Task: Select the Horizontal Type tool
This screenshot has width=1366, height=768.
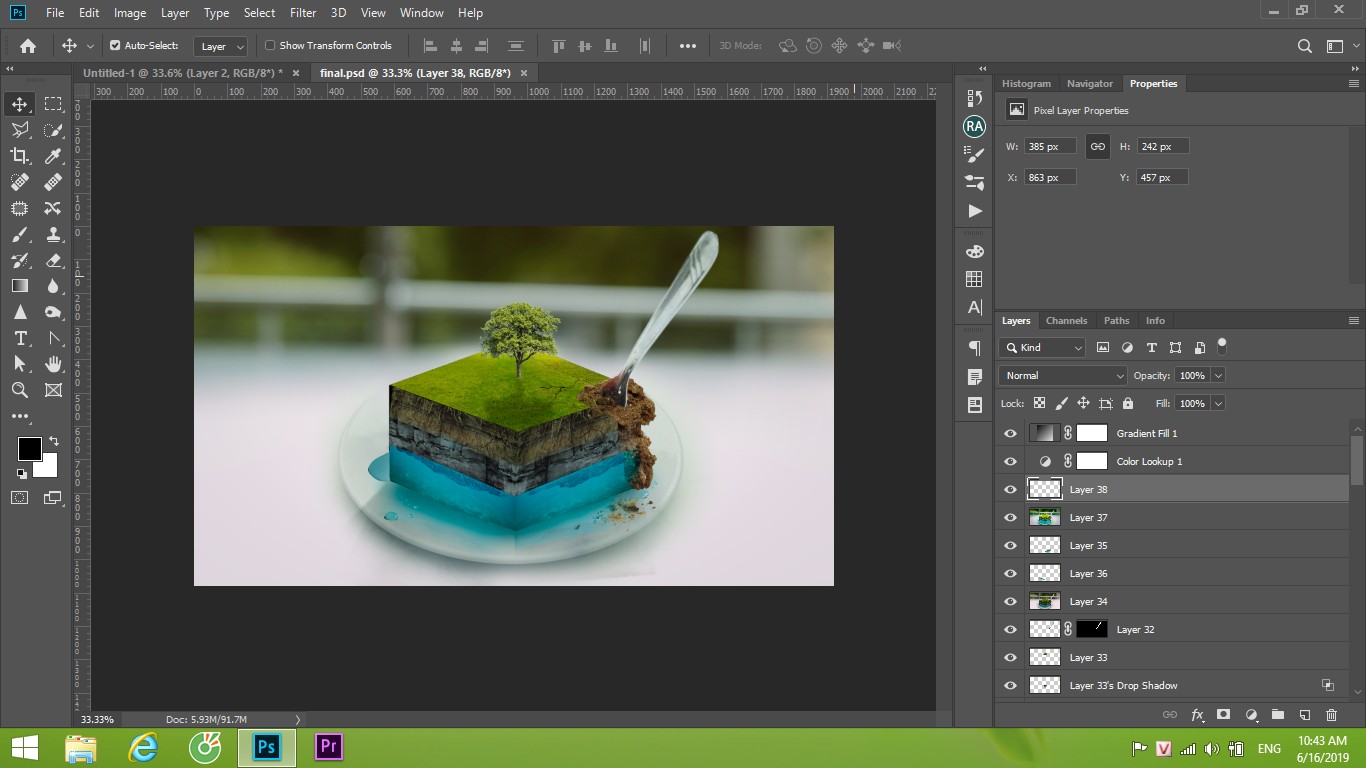Action: 19,338
